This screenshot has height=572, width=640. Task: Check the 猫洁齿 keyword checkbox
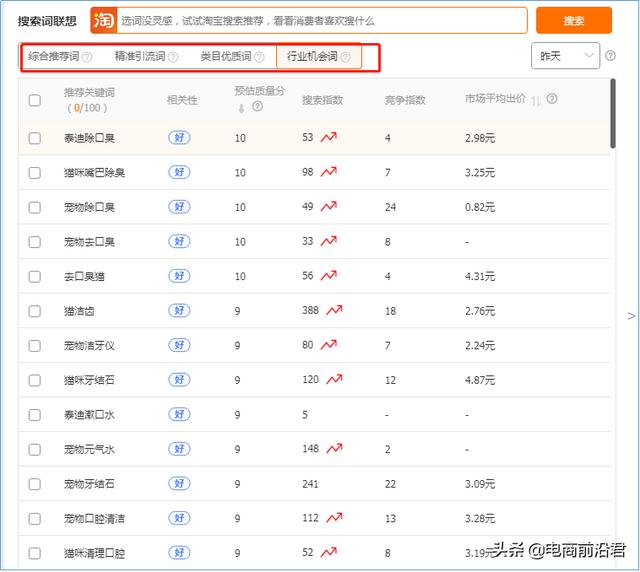(35, 311)
